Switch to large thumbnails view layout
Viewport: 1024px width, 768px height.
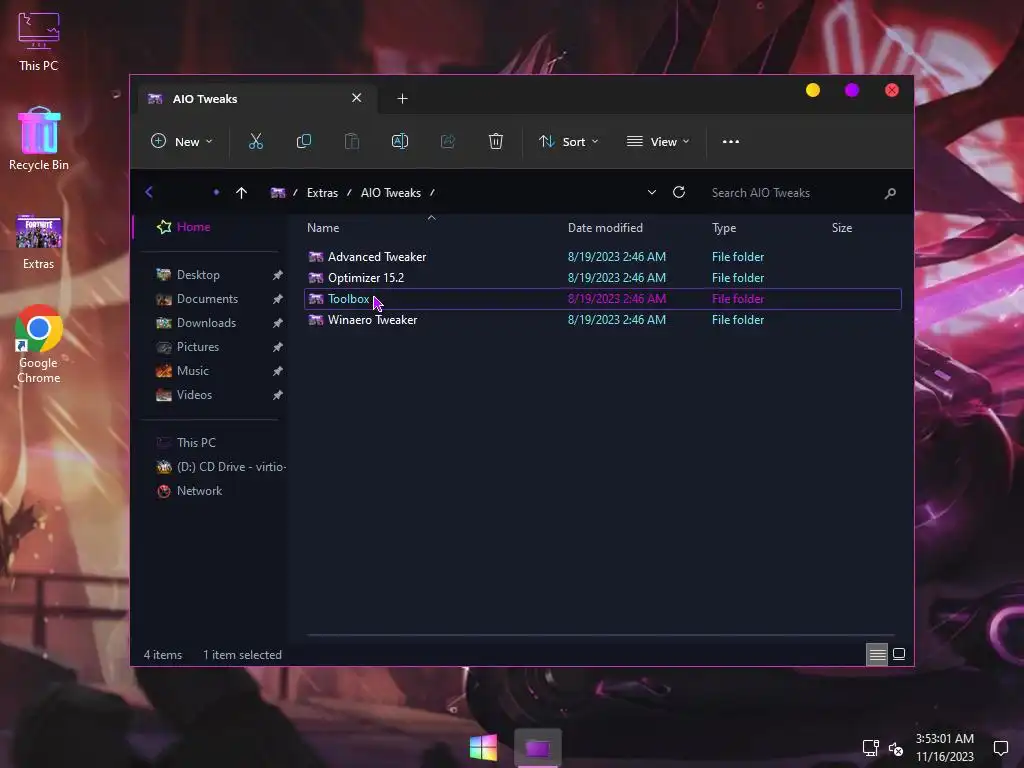point(899,654)
